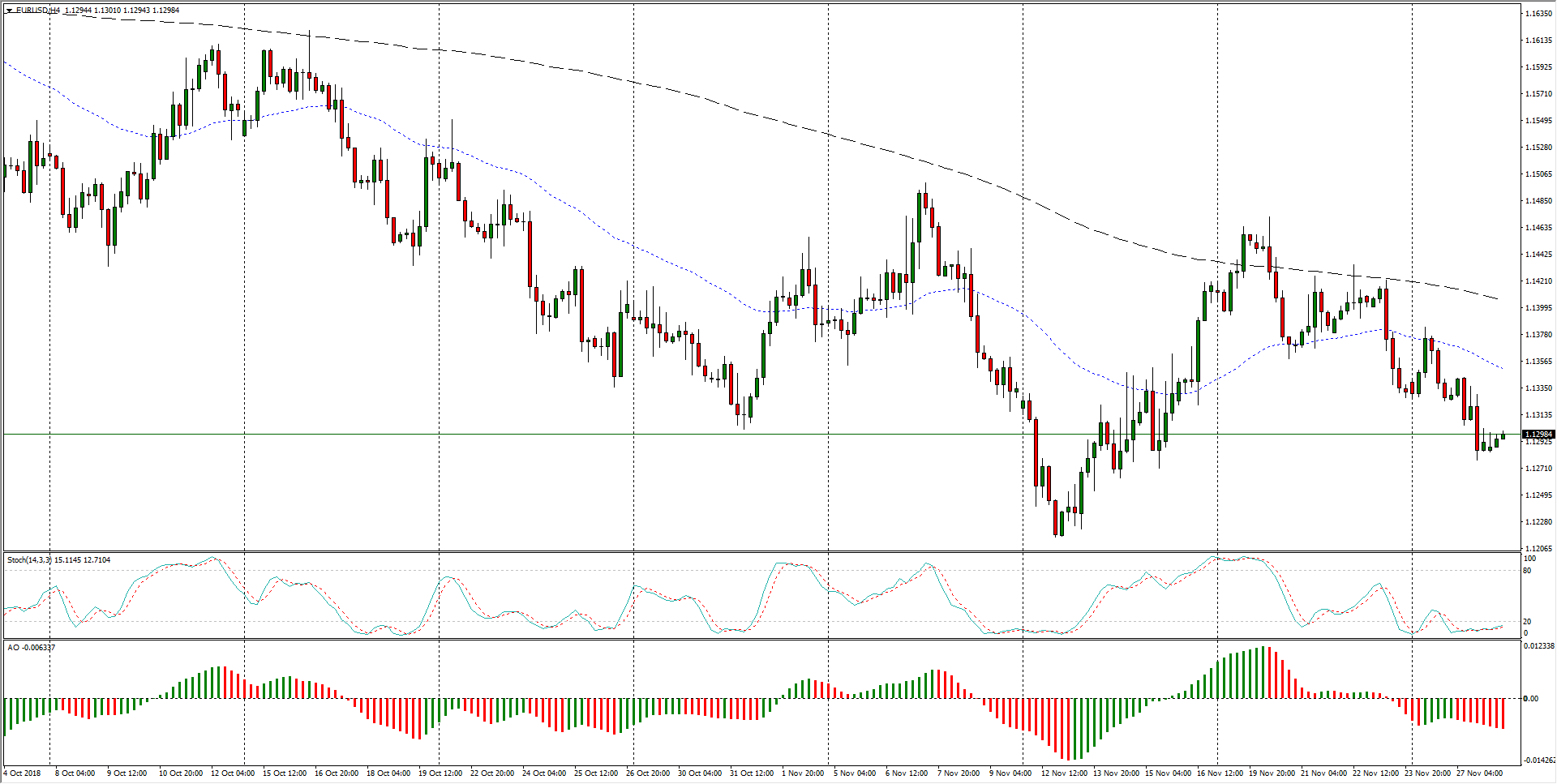The width and height of the screenshot is (1557, 784).
Task: Click the 1.12065 price scale label
Action: point(1538,549)
